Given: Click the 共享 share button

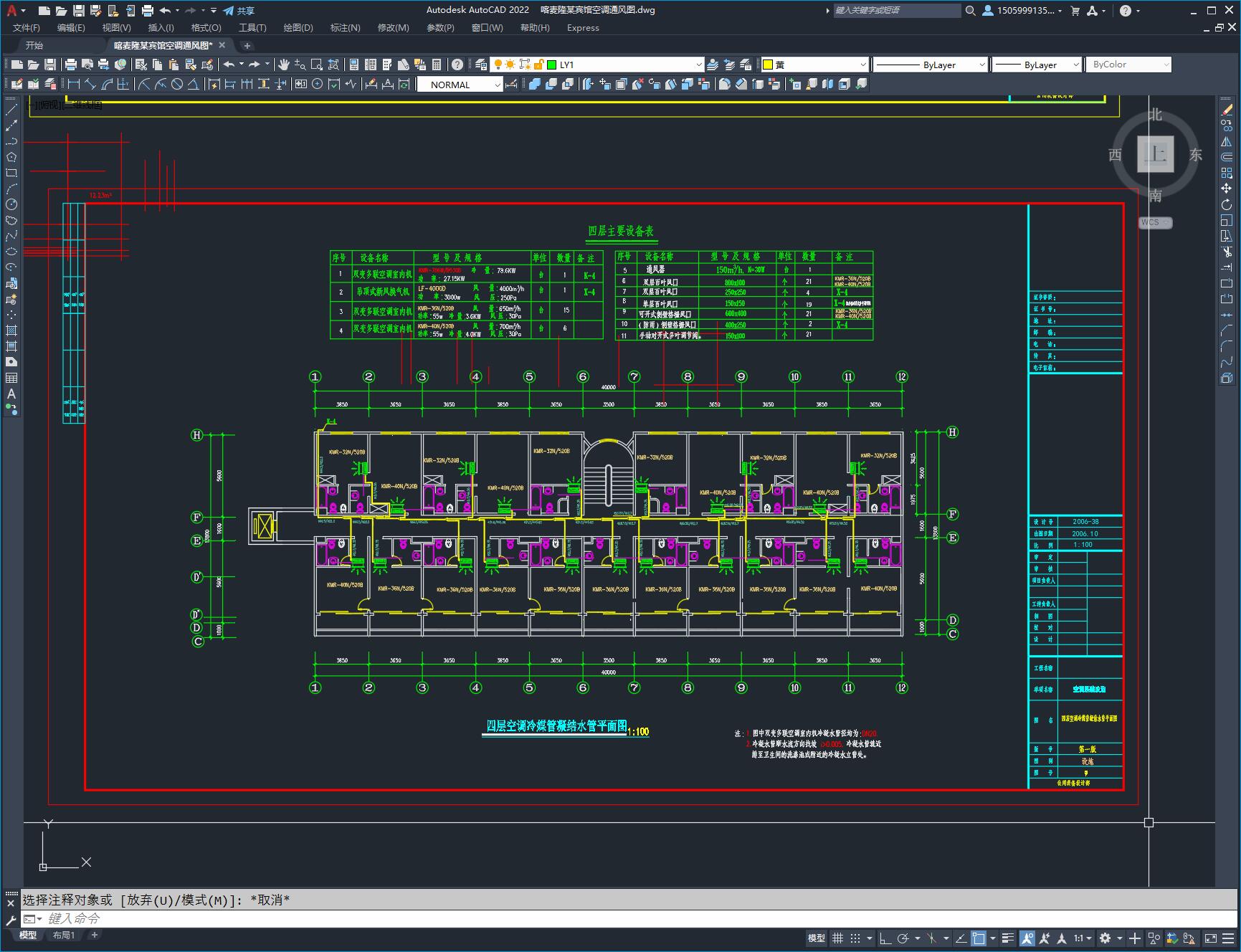Looking at the screenshot, I should pos(239,11).
